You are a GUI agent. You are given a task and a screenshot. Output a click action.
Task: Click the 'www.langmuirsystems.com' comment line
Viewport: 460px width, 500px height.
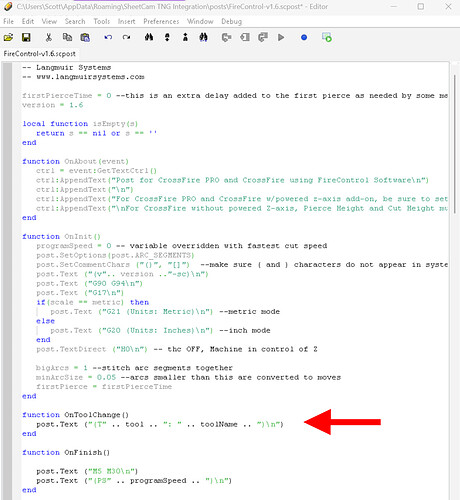click(x=83, y=77)
